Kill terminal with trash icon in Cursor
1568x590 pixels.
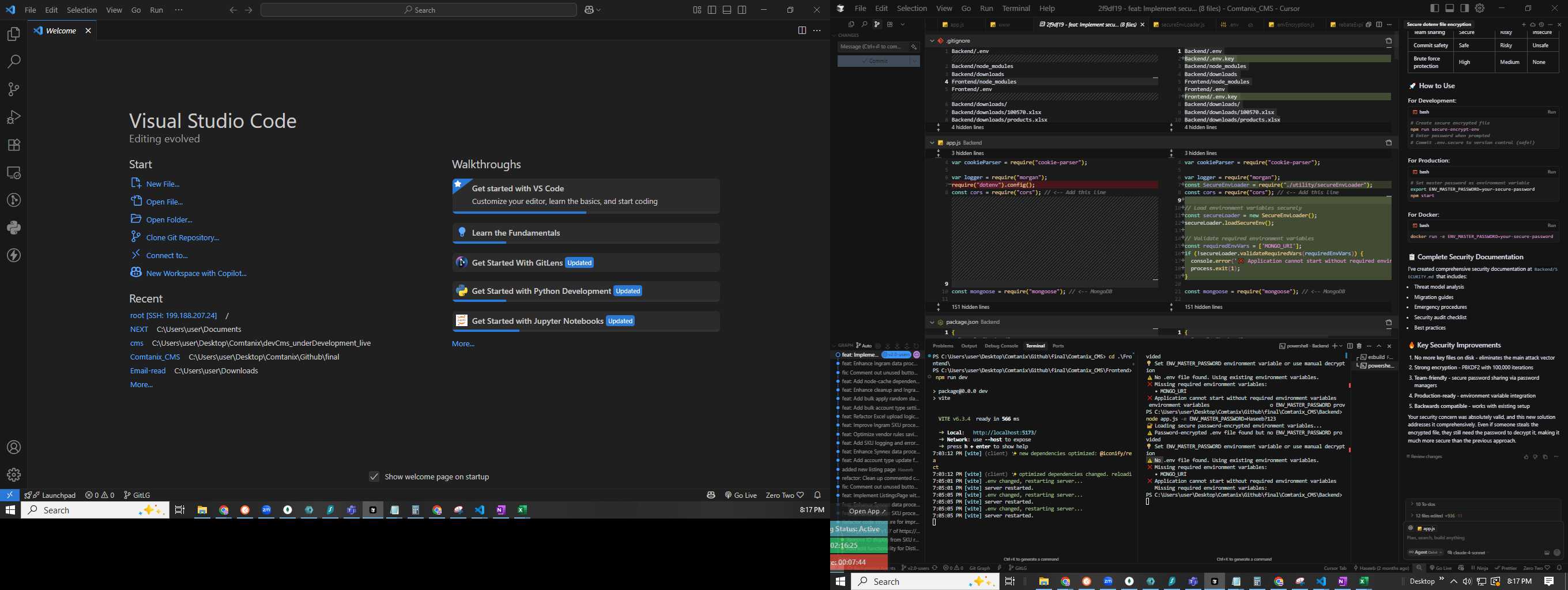tap(1359, 346)
